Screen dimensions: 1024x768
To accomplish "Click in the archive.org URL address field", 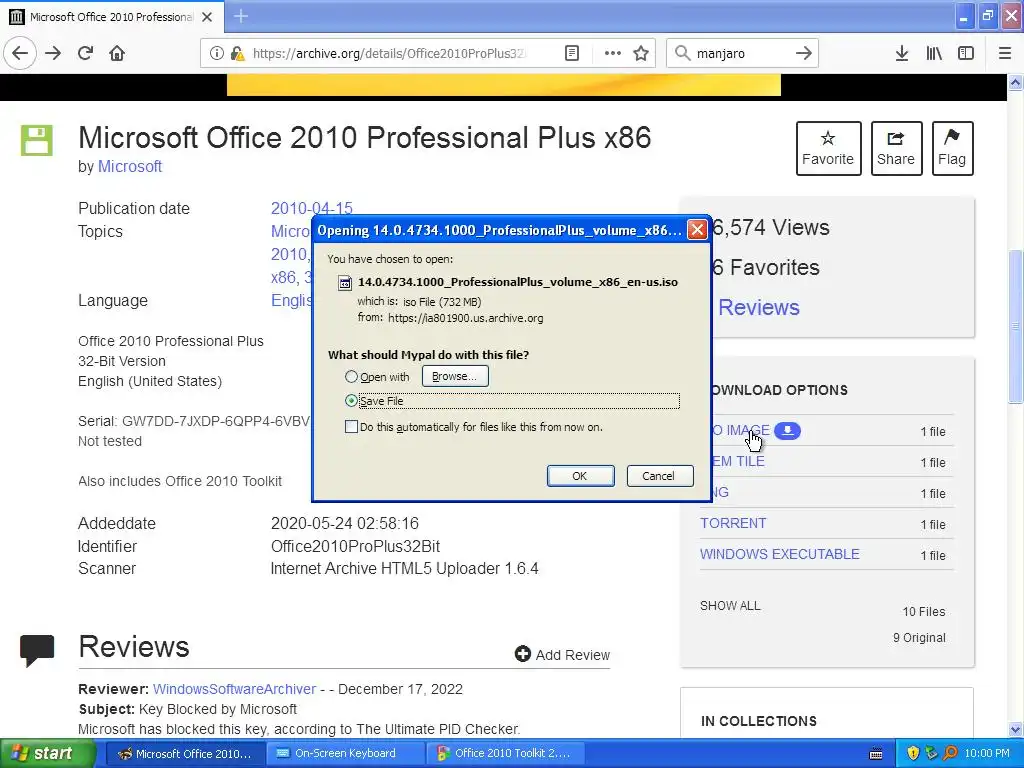I will (x=389, y=53).
